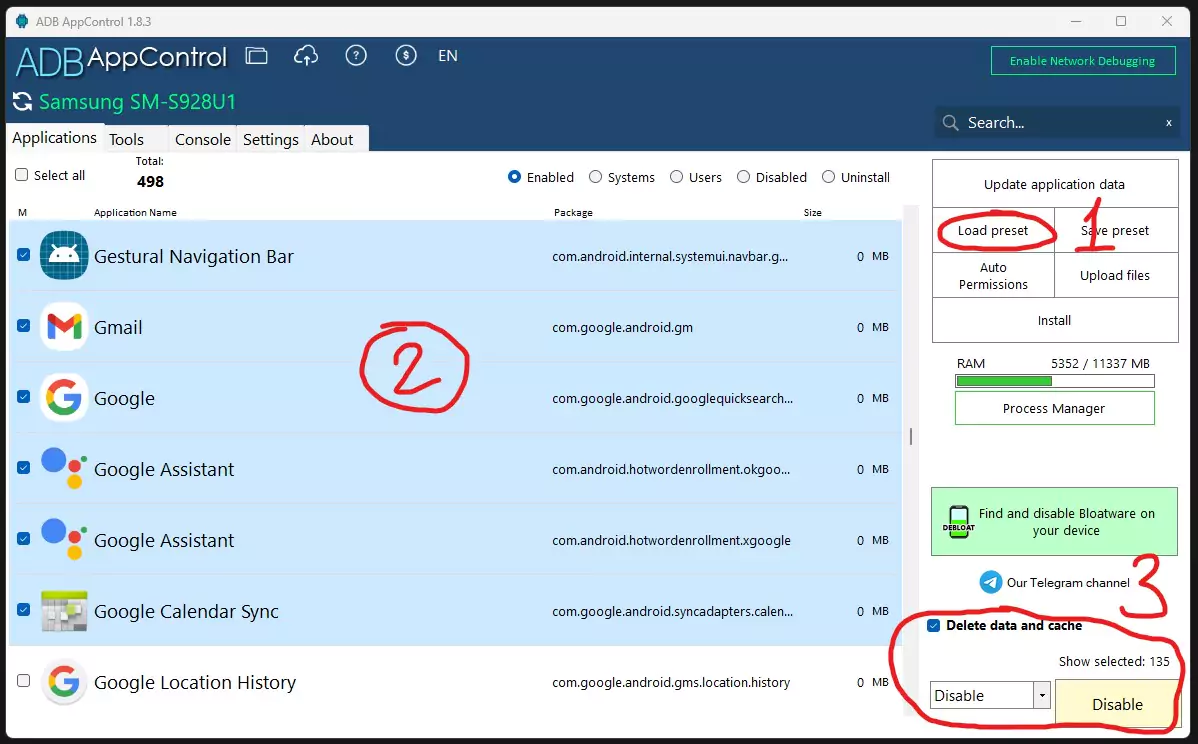Select the Uninstall radio filter
This screenshot has height=744, width=1198.
828,177
